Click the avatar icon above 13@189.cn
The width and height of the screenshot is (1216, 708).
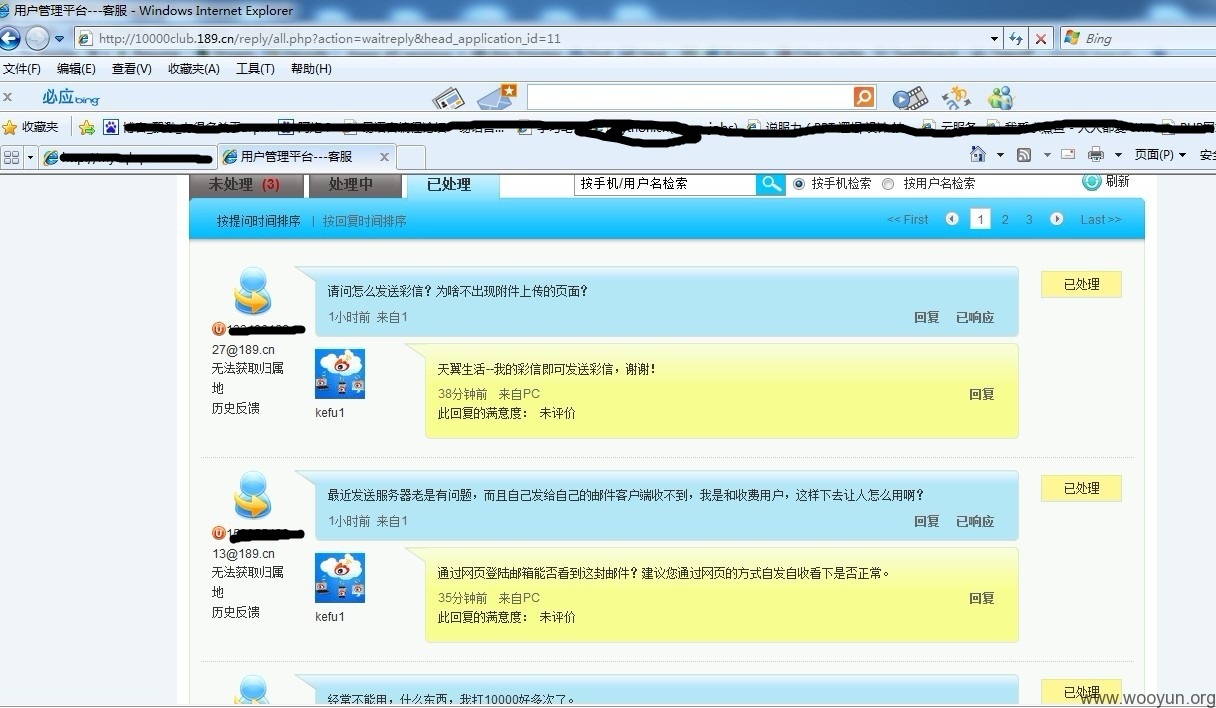tap(253, 496)
